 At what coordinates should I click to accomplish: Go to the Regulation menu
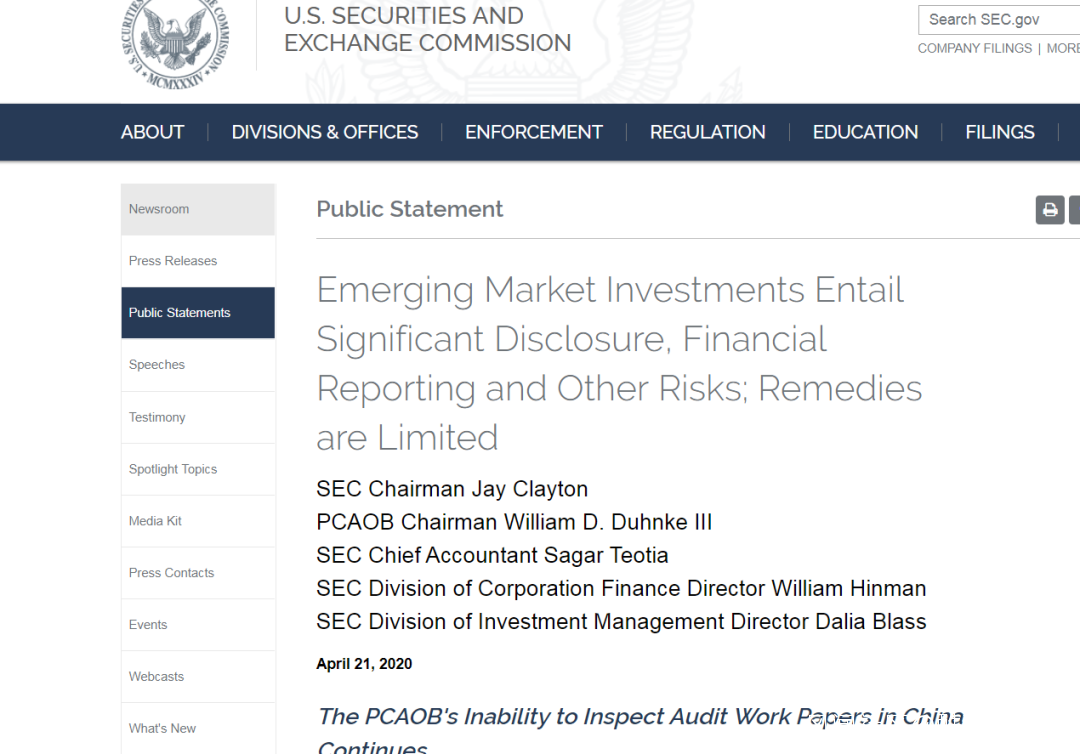708,132
